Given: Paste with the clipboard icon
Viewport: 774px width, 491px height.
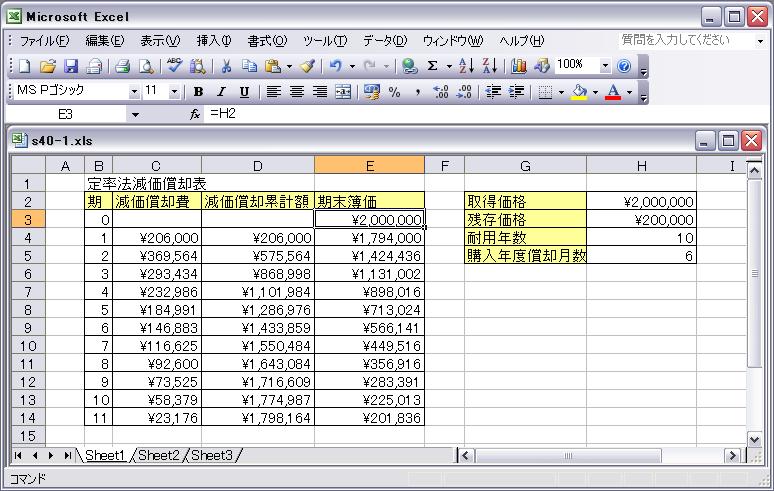Looking at the screenshot, I should point(273,66).
